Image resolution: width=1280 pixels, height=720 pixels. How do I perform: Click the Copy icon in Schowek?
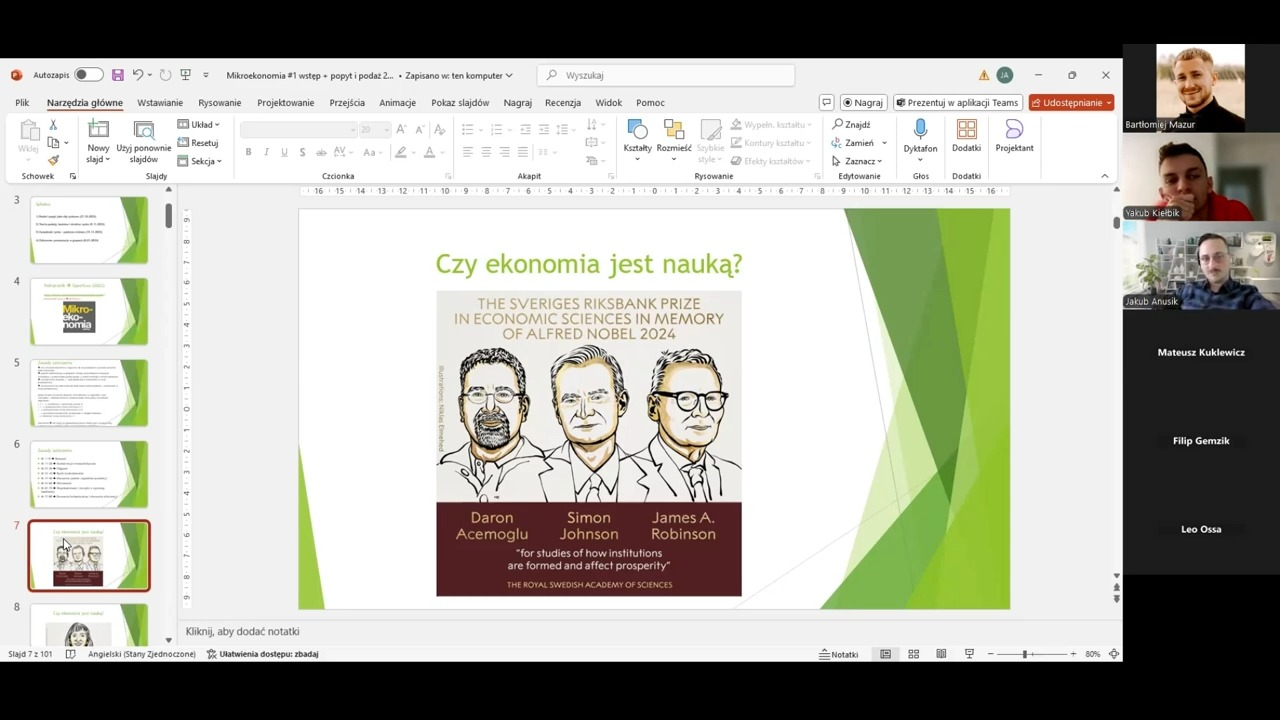click(53, 143)
